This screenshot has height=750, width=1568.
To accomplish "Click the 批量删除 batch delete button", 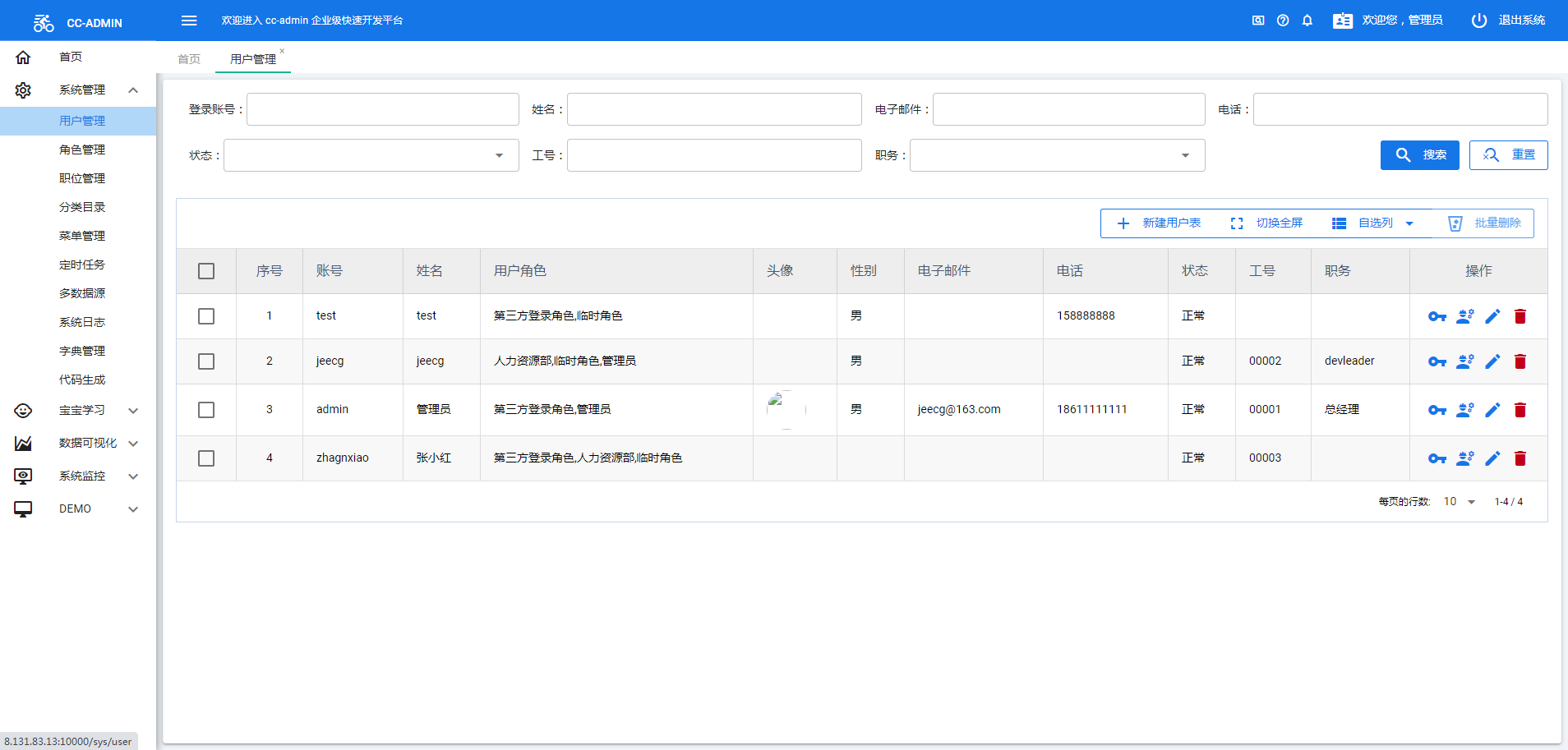I will pos(1484,223).
